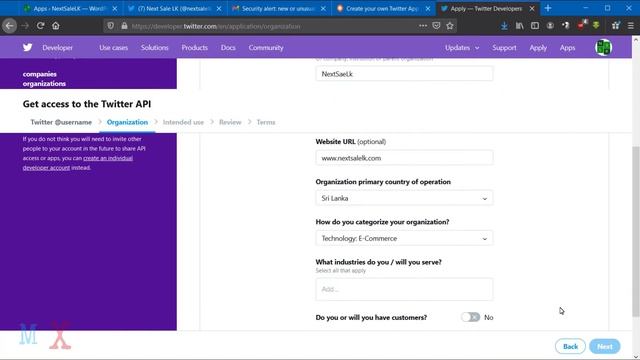The height and width of the screenshot is (360, 640).
Task: Select the Intended use step
Action: (x=183, y=122)
